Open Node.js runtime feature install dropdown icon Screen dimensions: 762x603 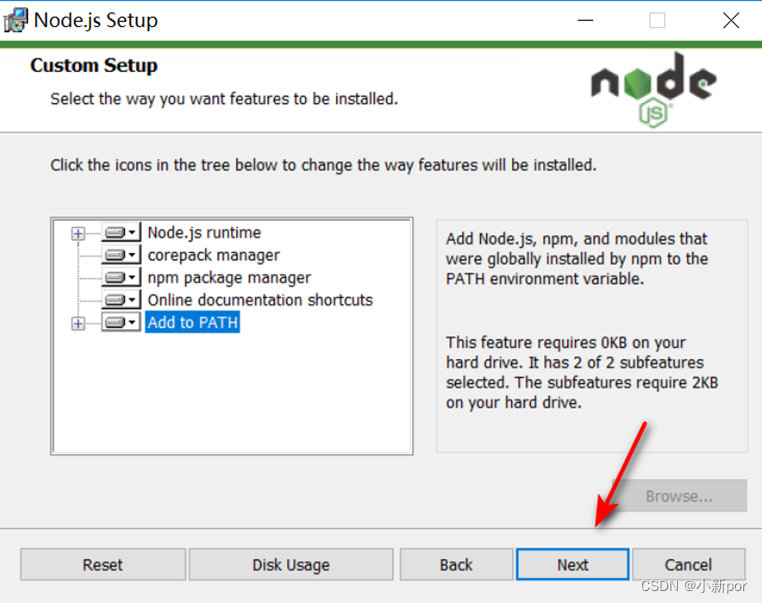click(121, 232)
